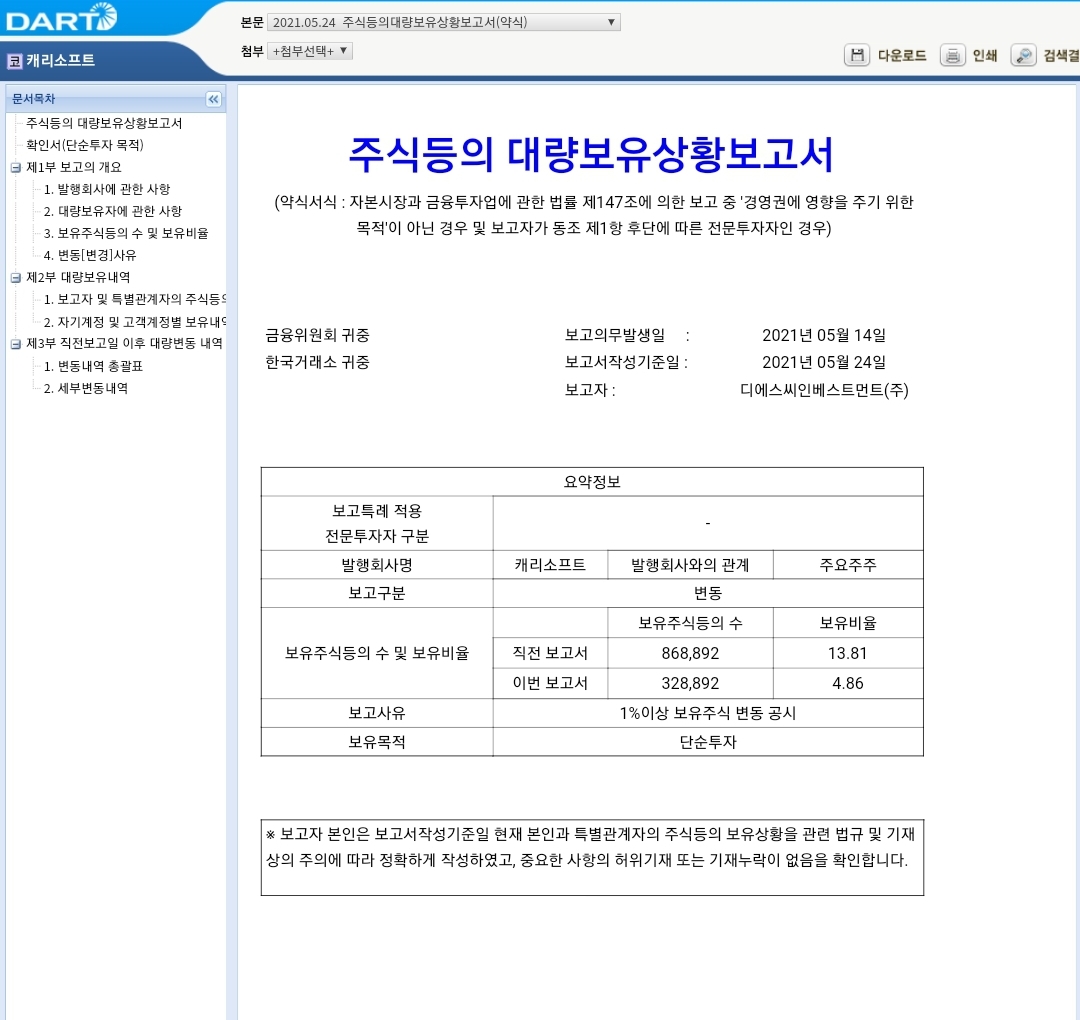The image size is (1080, 1020).
Task: Go to 1. 발행회사에 관한 사항
Action: coord(107,189)
